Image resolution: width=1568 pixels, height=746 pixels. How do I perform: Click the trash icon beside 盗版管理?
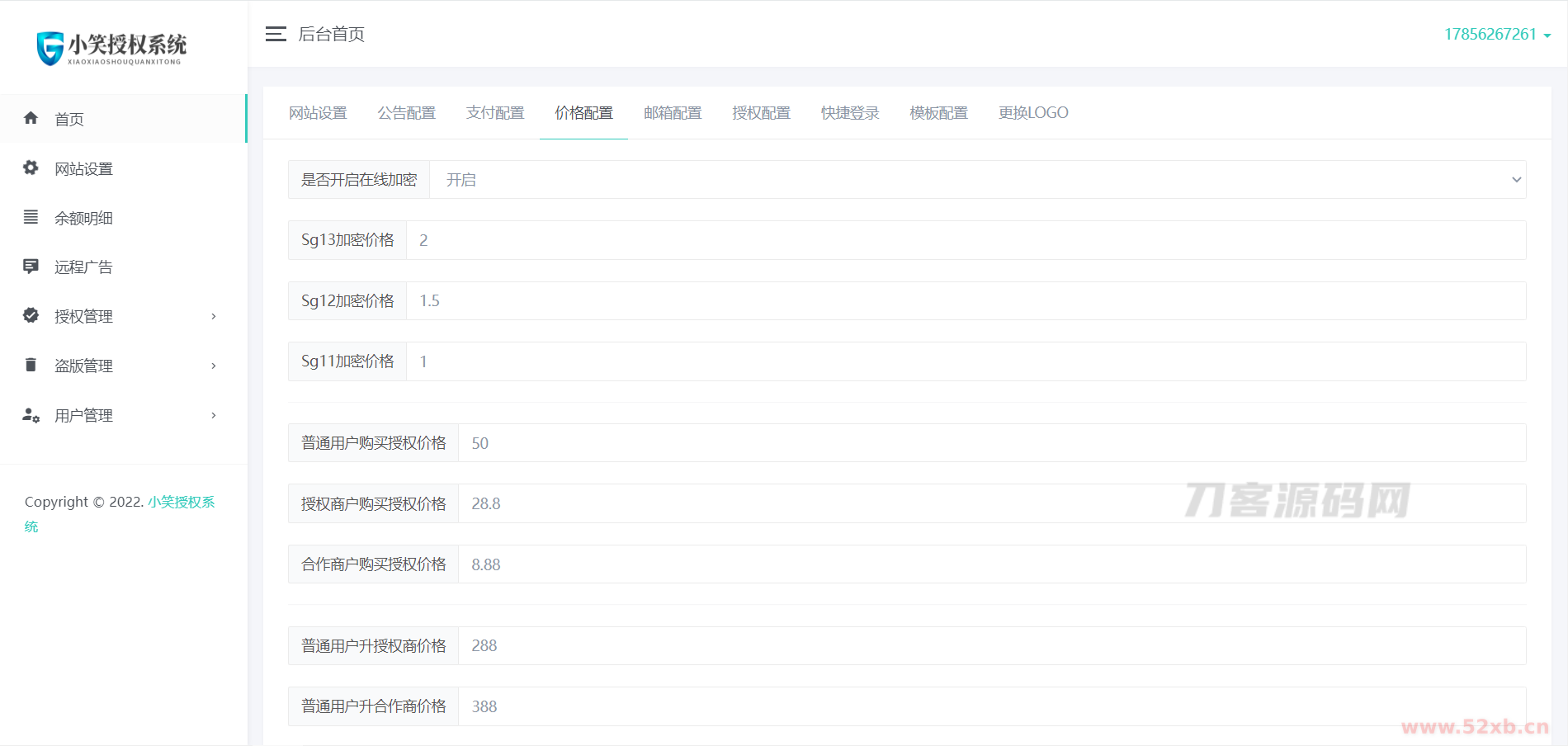click(31, 365)
